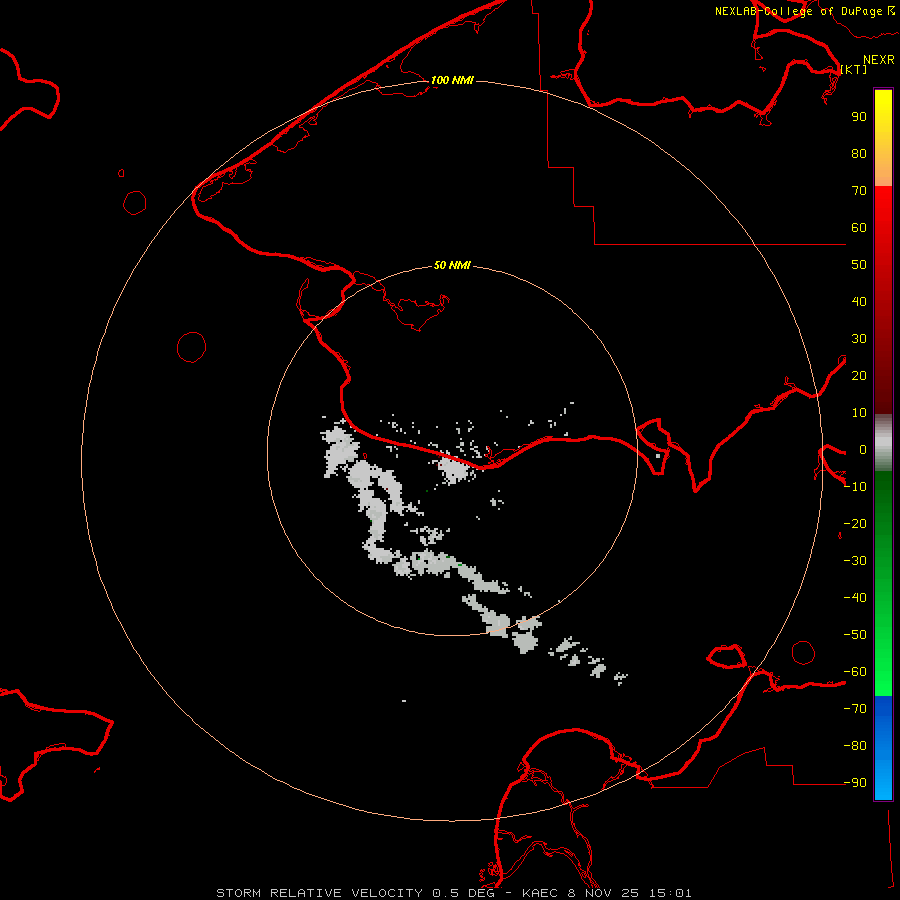
Task: Click the -10 value on velocity scale
Action: pos(855,487)
